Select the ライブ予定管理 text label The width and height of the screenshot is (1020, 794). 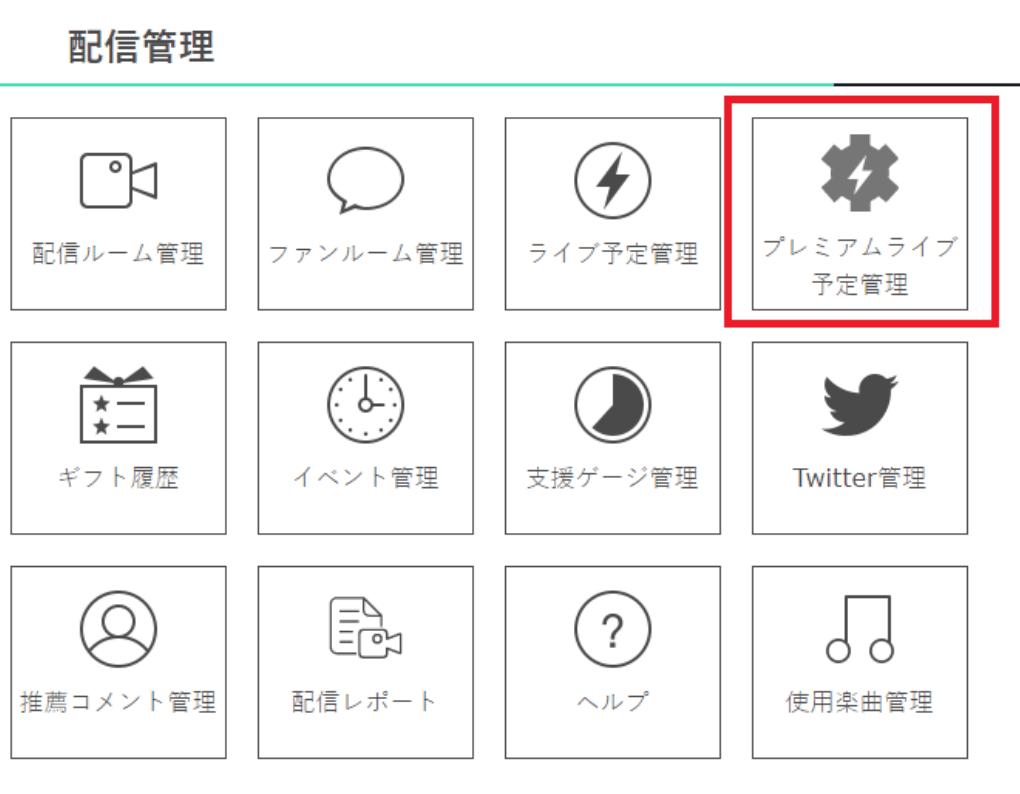pyautogui.click(x=613, y=254)
